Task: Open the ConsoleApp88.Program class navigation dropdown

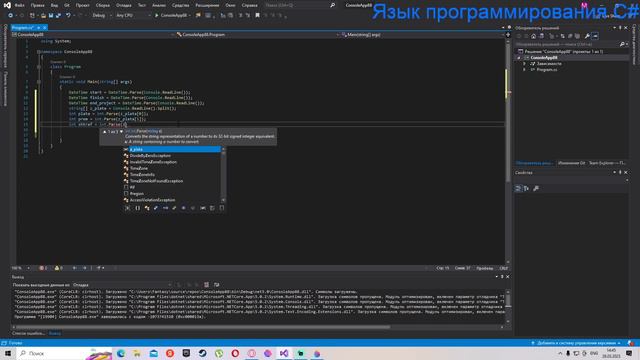Action: click(x=258, y=35)
